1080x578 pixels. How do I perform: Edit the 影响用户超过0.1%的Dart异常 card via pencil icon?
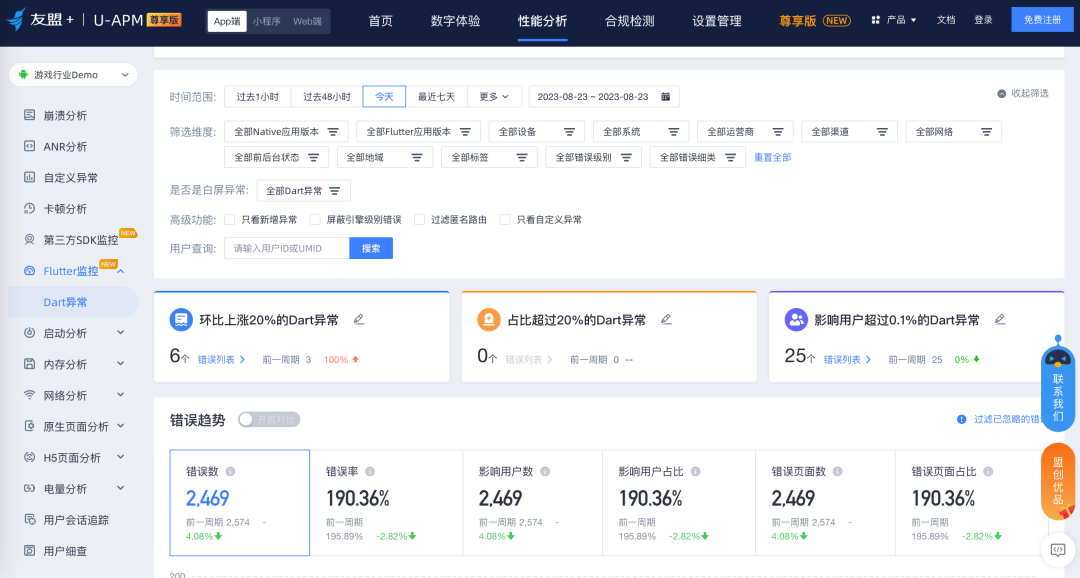1000,319
